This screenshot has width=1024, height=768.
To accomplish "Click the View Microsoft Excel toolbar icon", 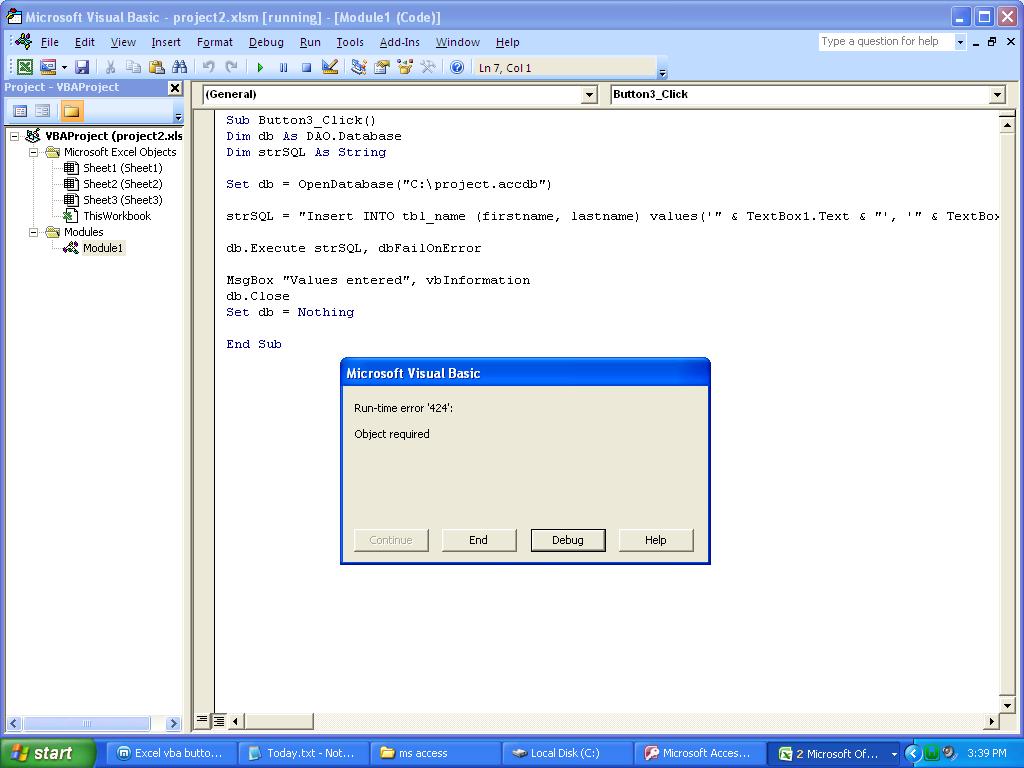I will tap(25, 67).
